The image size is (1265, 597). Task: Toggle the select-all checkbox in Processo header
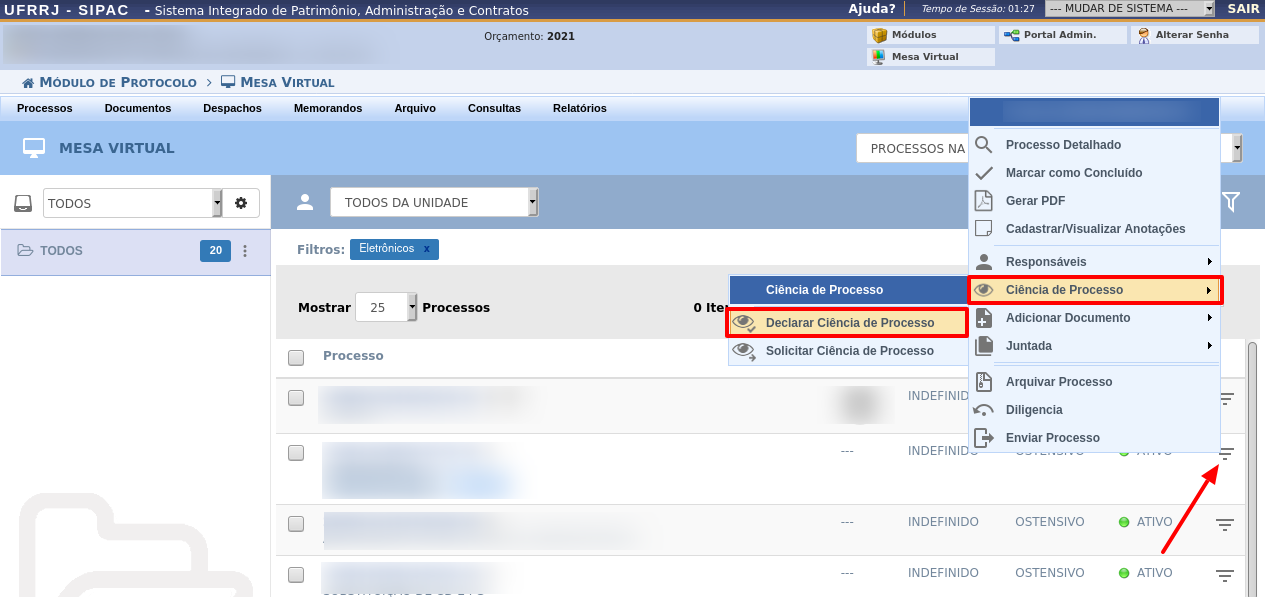click(x=296, y=357)
